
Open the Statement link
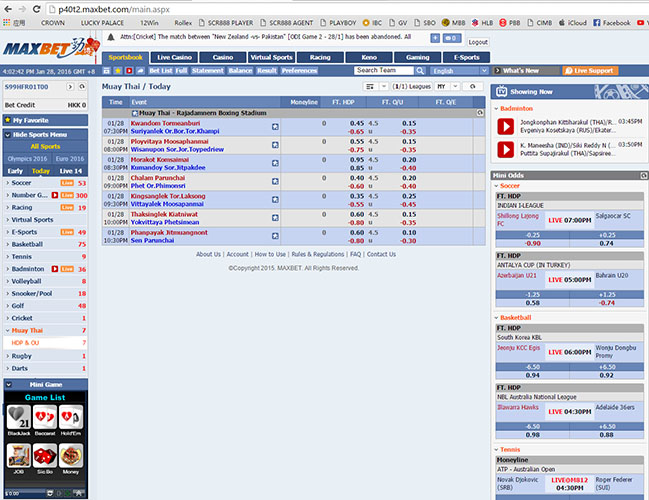(207, 71)
